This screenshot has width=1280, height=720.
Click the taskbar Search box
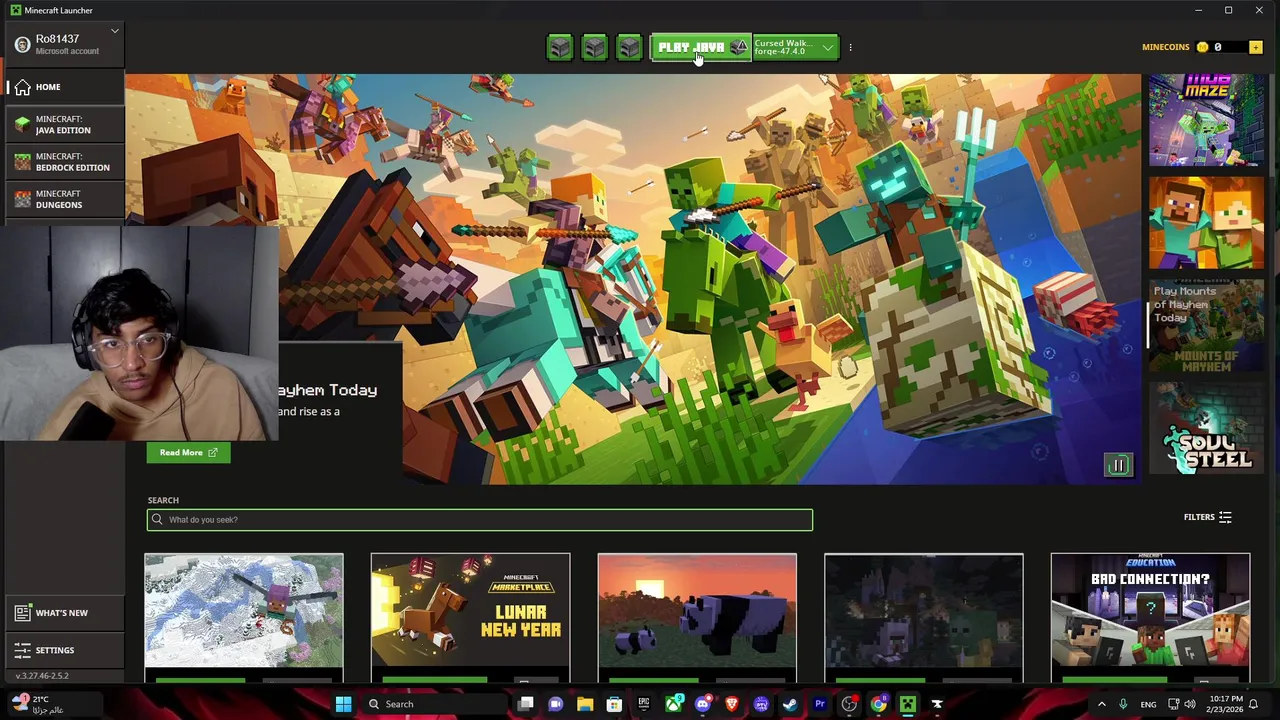434,704
